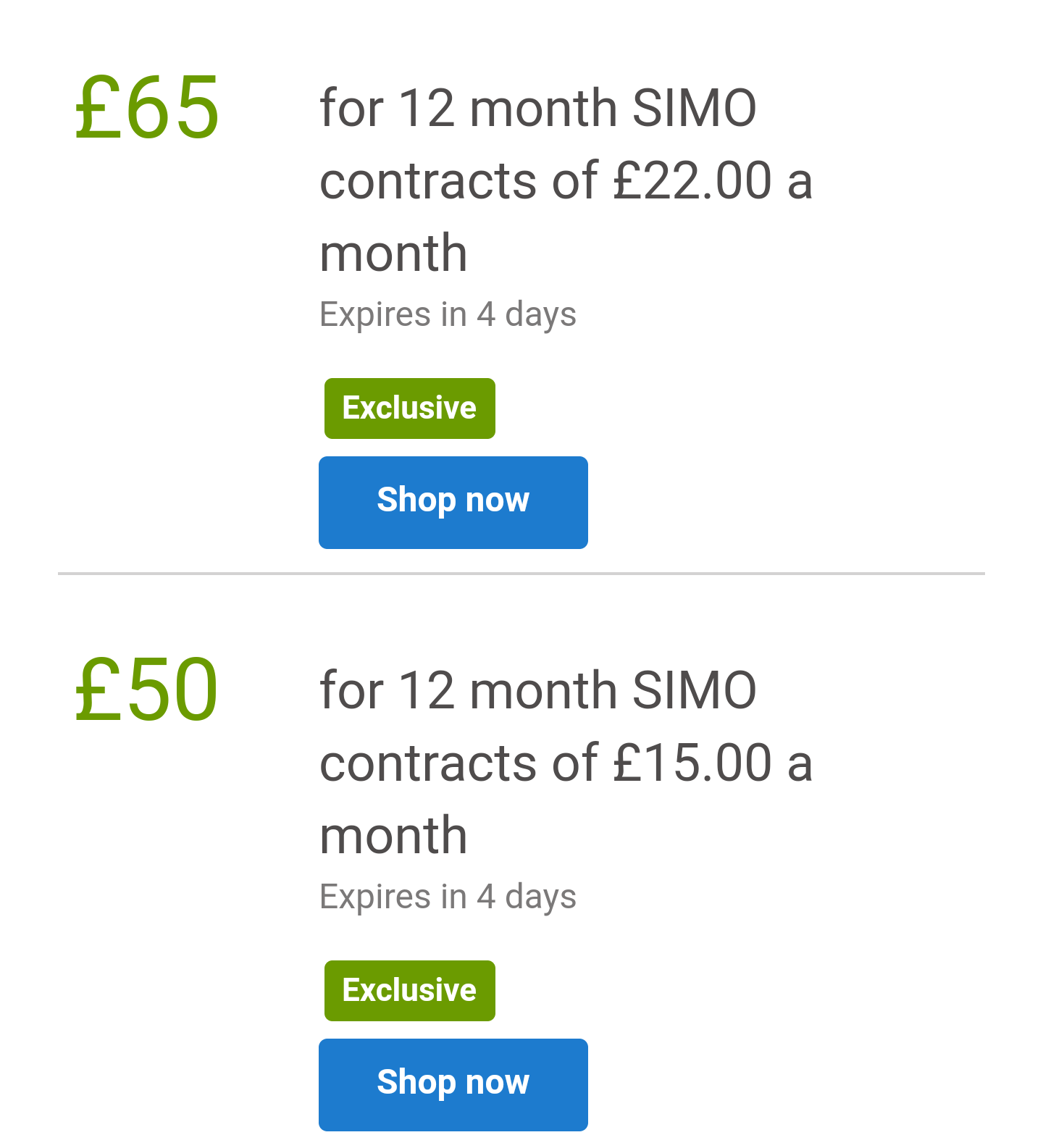Click "12 month" text in the £50 offer
Image resolution: width=1043 pixels, height=1148 pixels.
click(x=508, y=690)
